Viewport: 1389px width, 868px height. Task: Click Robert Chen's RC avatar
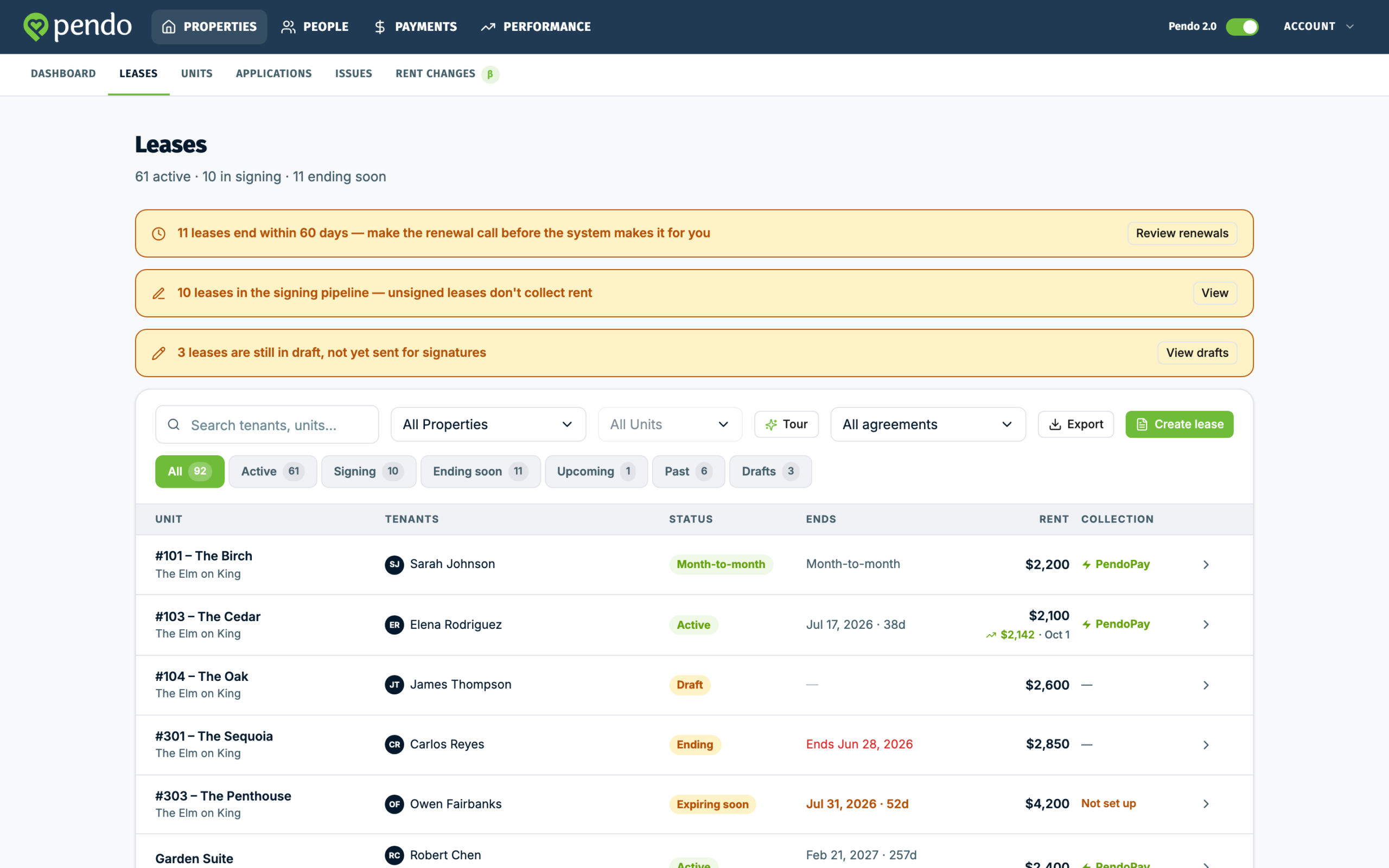[x=394, y=855]
